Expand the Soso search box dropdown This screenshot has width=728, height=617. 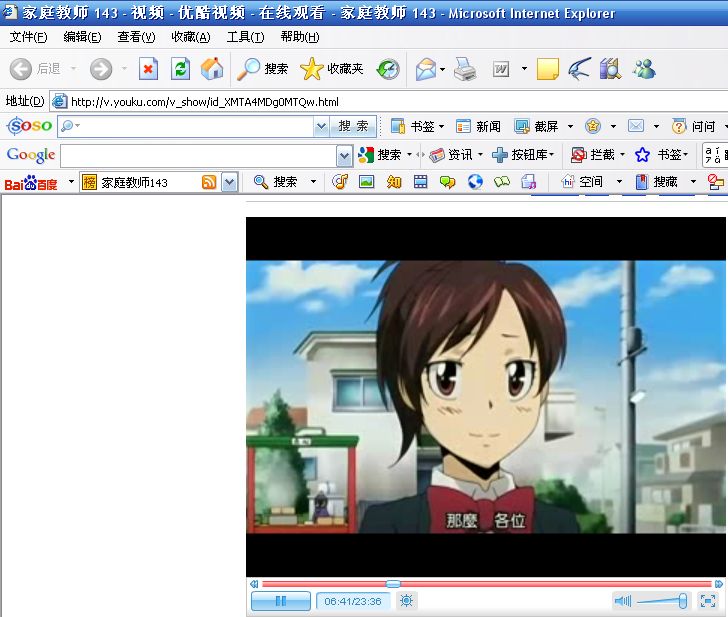[321, 126]
